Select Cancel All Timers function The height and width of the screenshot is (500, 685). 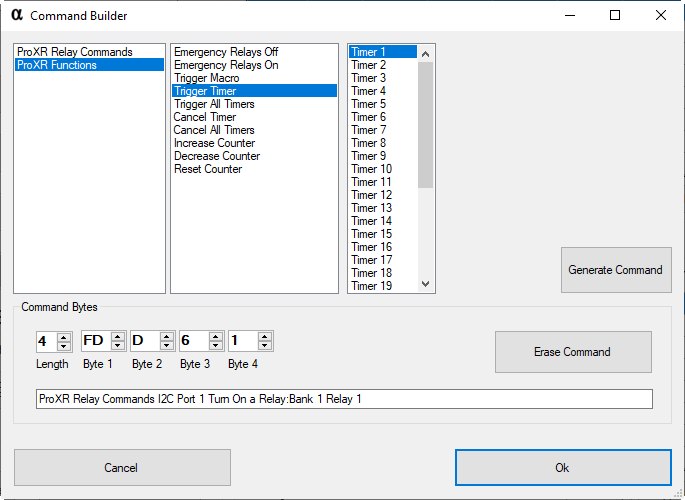point(254,130)
